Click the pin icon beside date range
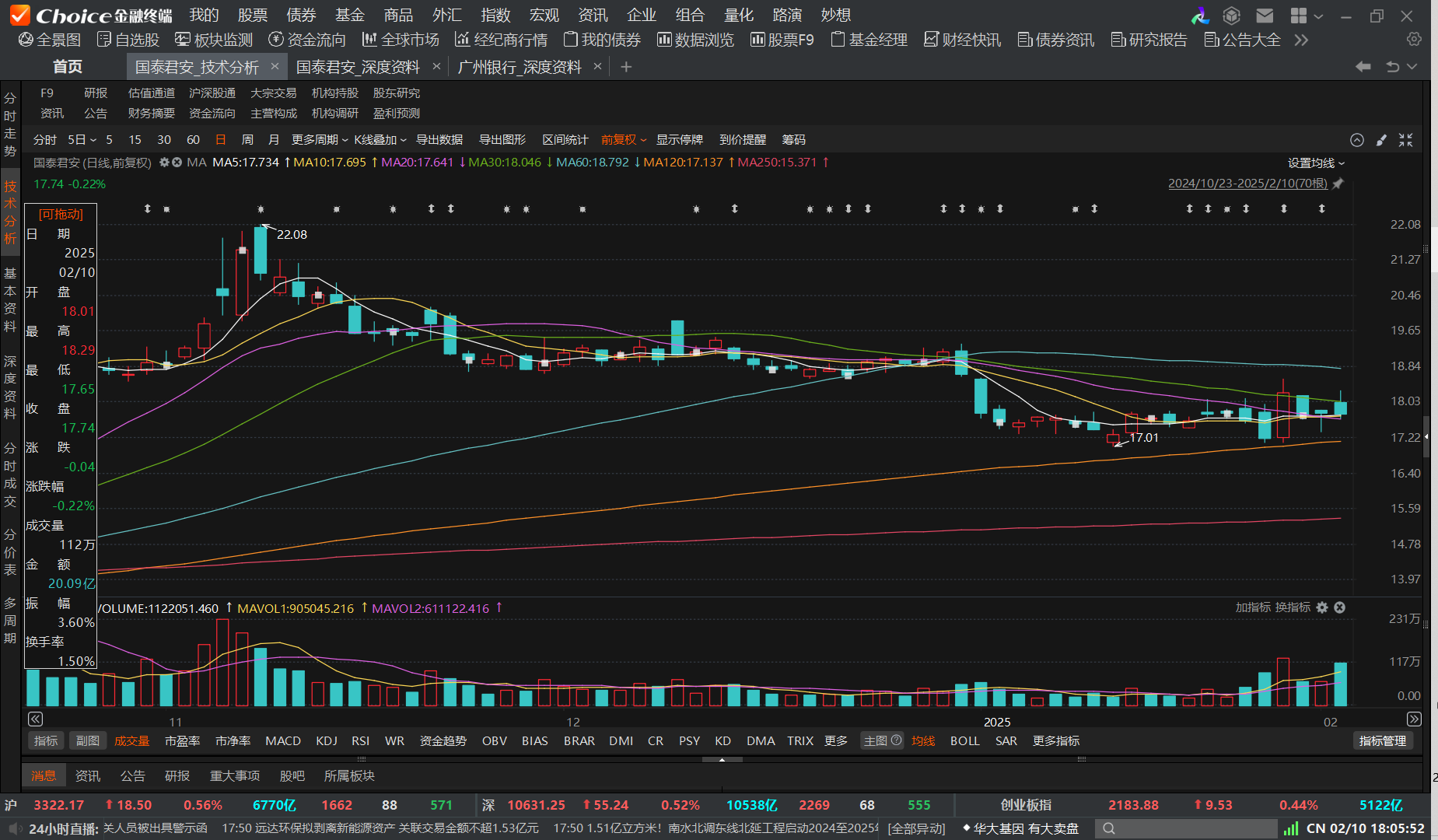The image size is (1438, 840). [1338, 184]
